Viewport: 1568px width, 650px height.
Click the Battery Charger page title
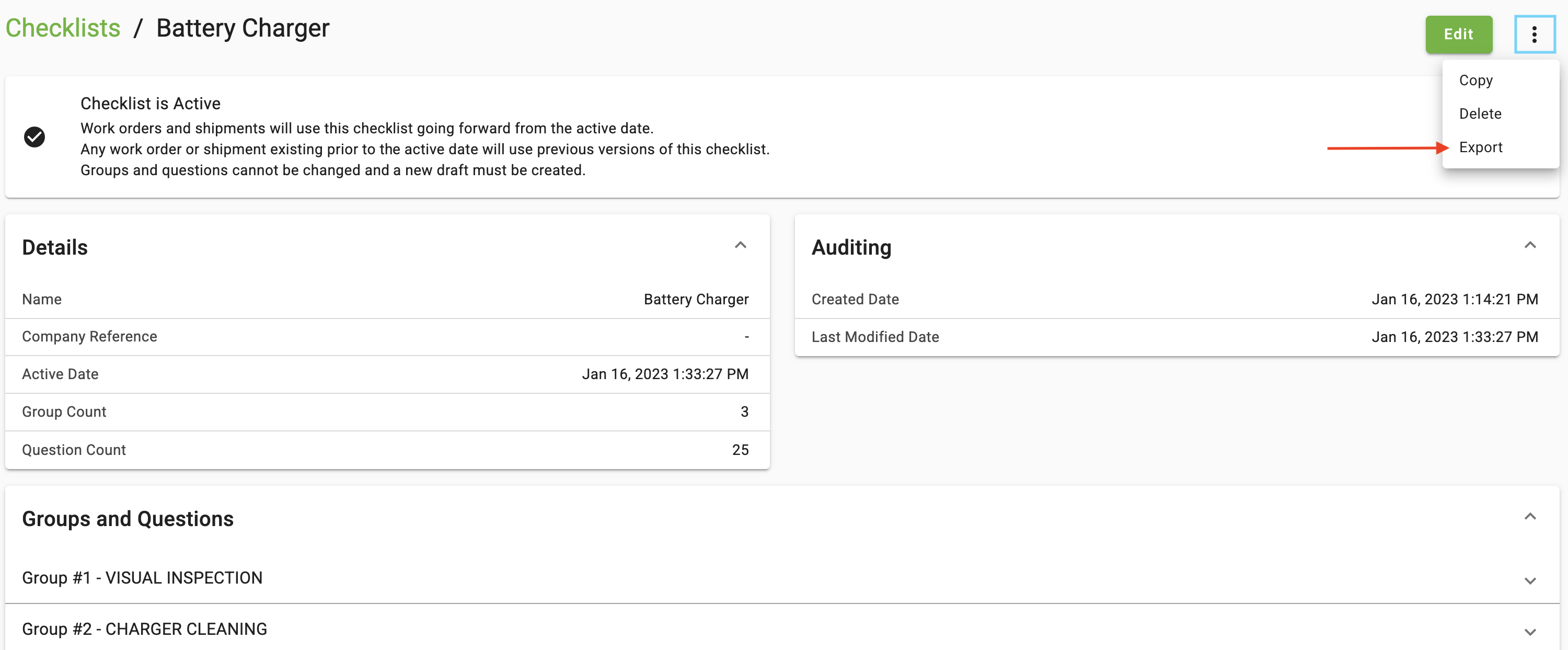click(x=243, y=29)
